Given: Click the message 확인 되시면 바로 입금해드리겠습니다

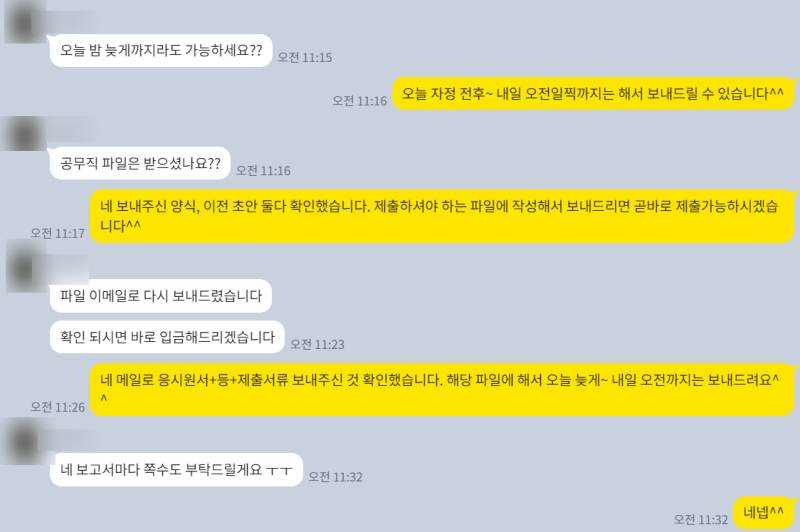Looking at the screenshot, I should [167, 337].
